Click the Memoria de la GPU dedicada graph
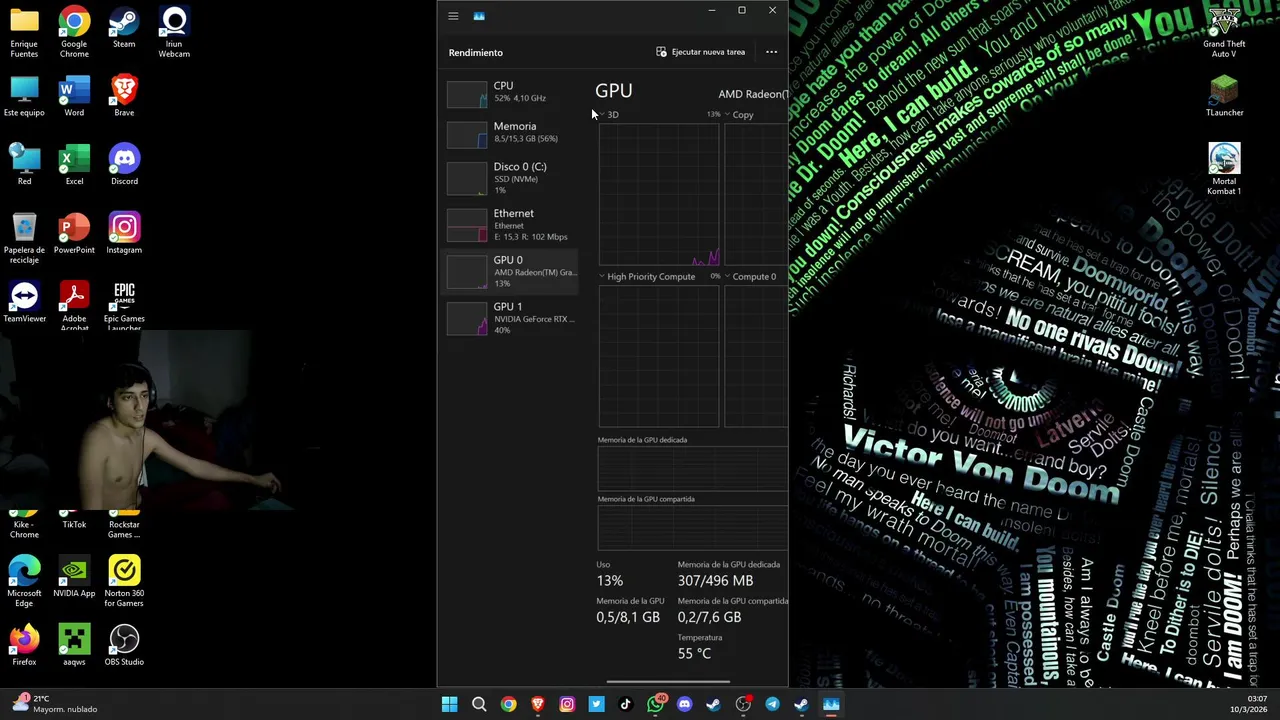Screen dimensions: 1280x720 (x=692, y=469)
